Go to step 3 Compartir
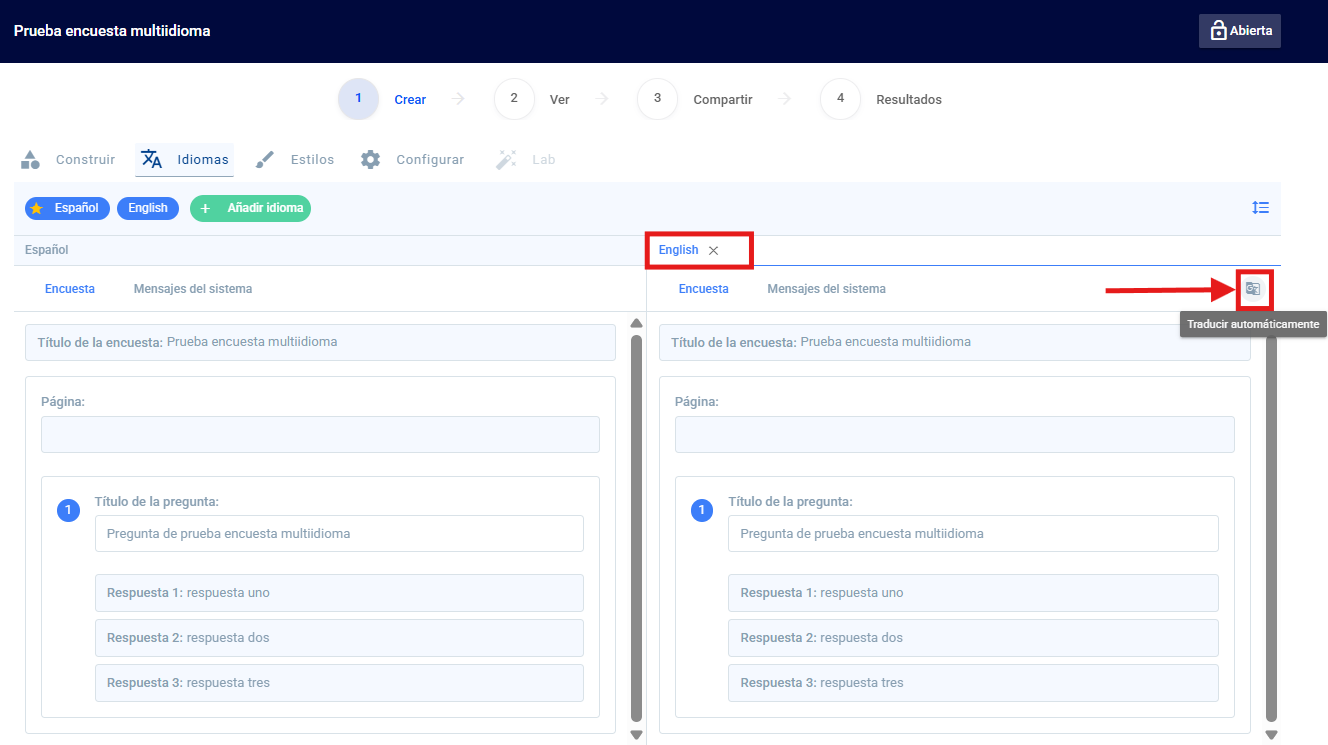 click(x=695, y=99)
